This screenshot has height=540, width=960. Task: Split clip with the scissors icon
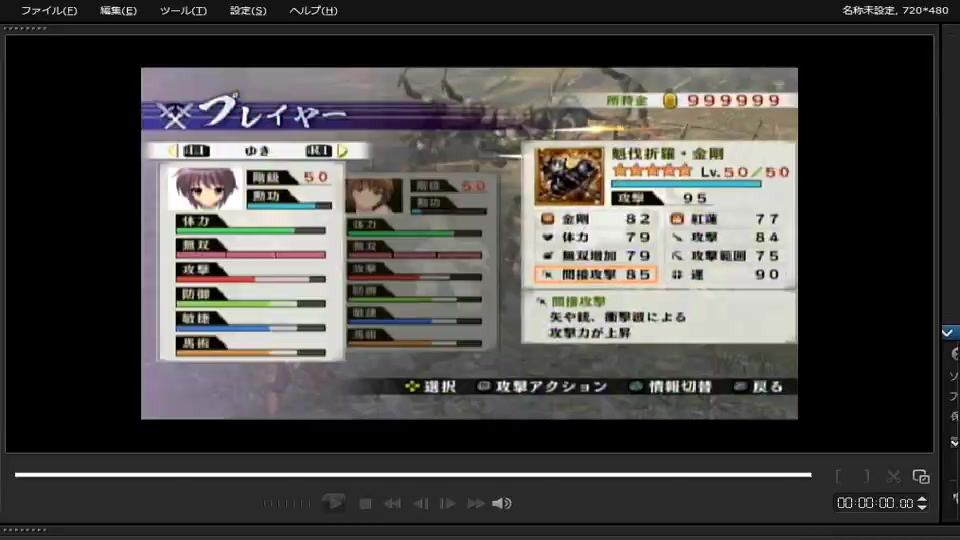(893, 476)
